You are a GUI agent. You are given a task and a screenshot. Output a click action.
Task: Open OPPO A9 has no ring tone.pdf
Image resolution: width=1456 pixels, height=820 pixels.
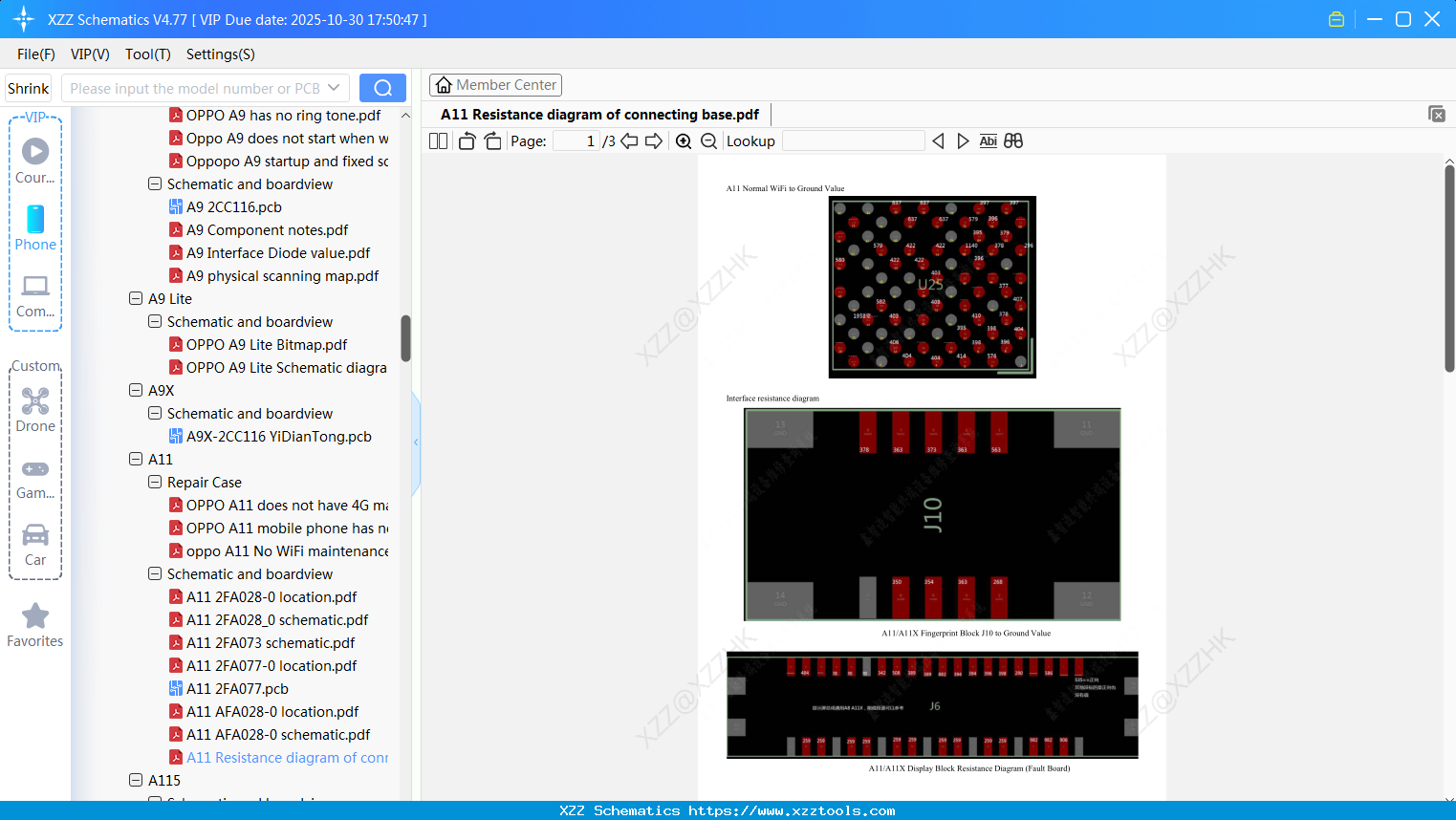283,115
